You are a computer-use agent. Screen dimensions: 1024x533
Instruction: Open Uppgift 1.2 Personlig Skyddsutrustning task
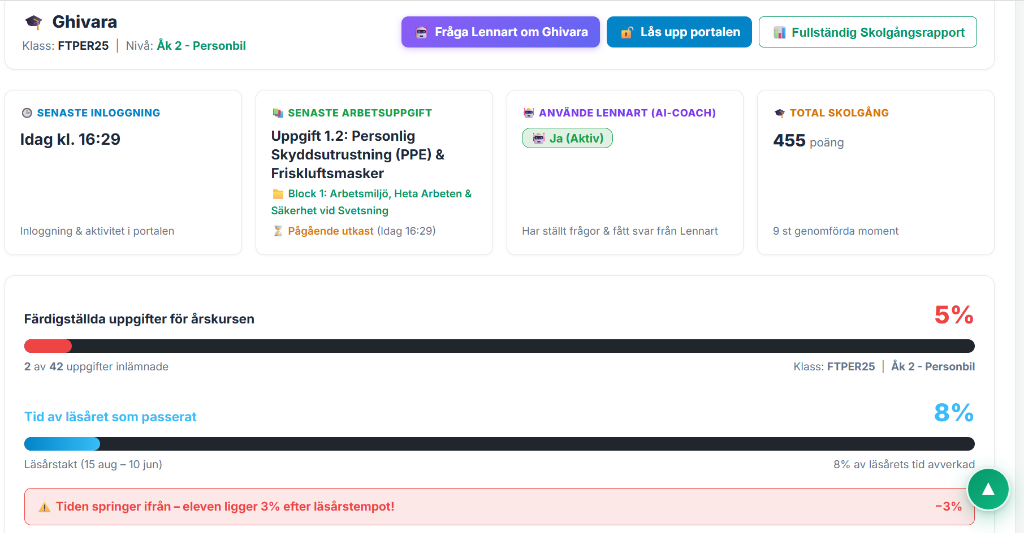(358, 155)
